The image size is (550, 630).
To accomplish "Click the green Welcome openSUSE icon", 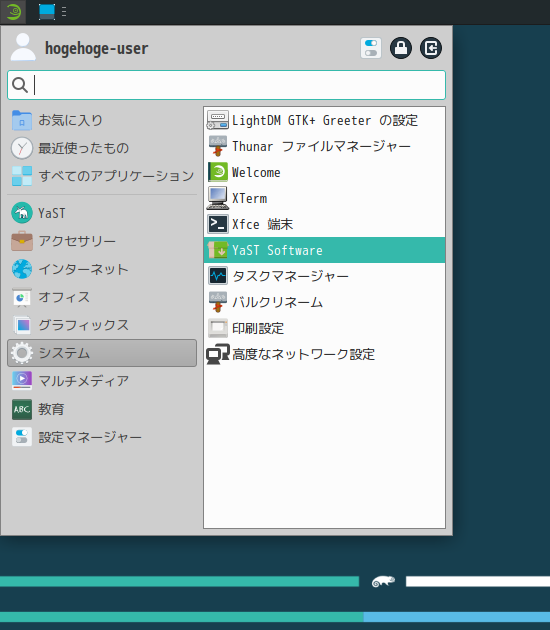I will pyautogui.click(x=218, y=172).
